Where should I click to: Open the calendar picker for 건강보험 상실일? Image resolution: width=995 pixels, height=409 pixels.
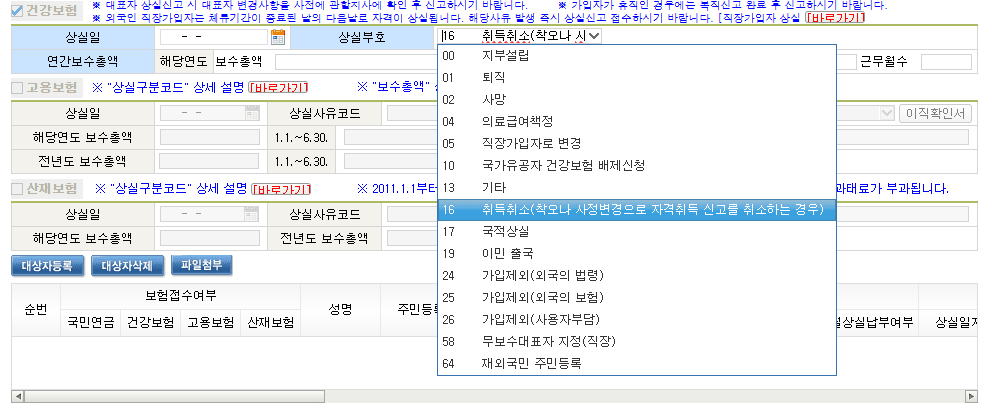click(x=278, y=37)
